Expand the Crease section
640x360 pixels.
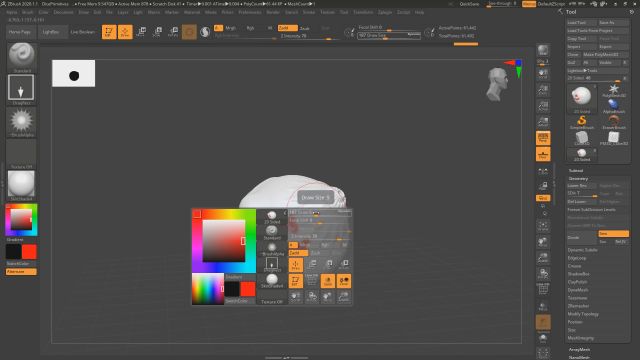pyautogui.click(x=575, y=266)
